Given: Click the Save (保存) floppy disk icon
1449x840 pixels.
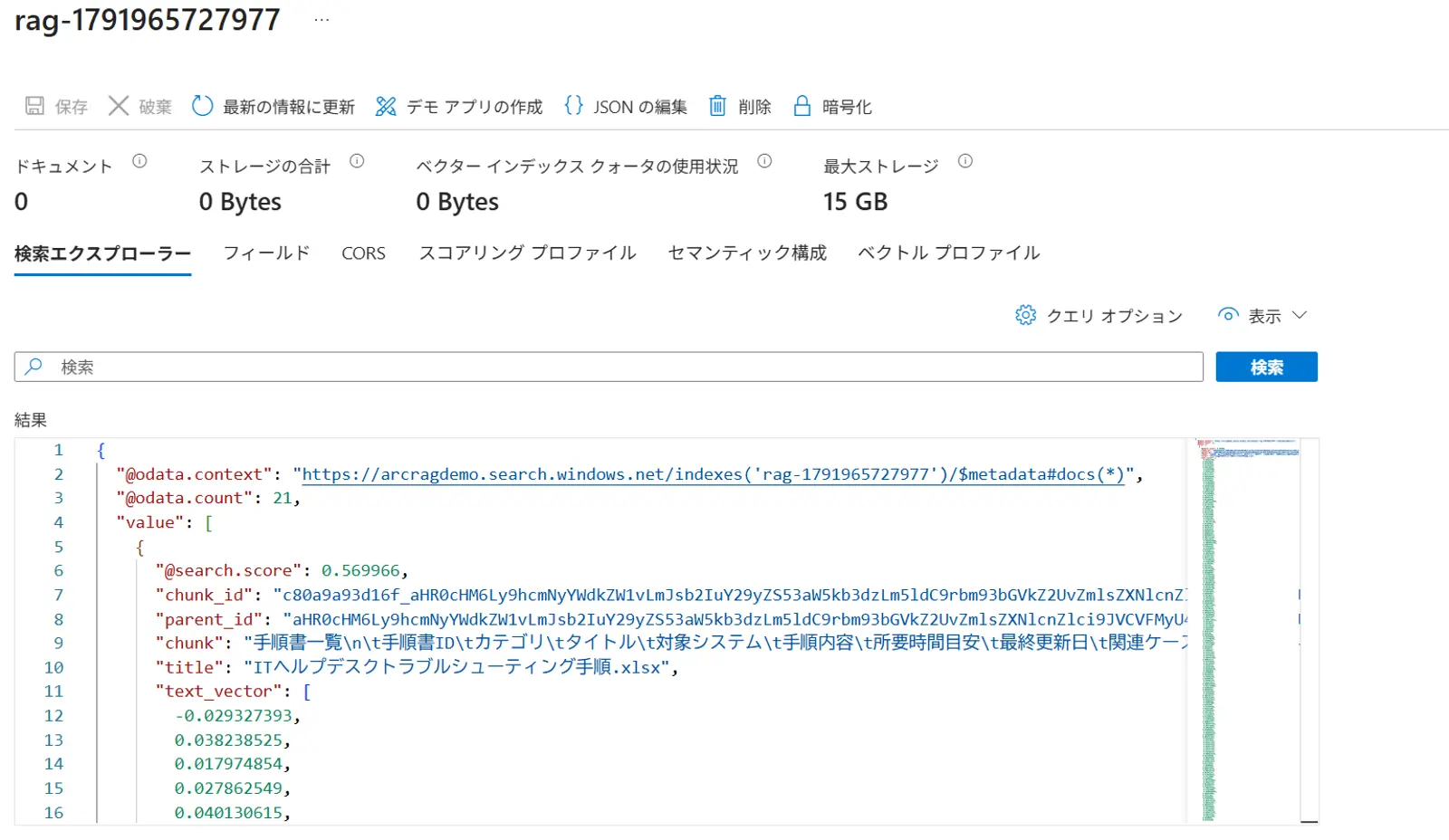Looking at the screenshot, I should (x=34, y=106).
